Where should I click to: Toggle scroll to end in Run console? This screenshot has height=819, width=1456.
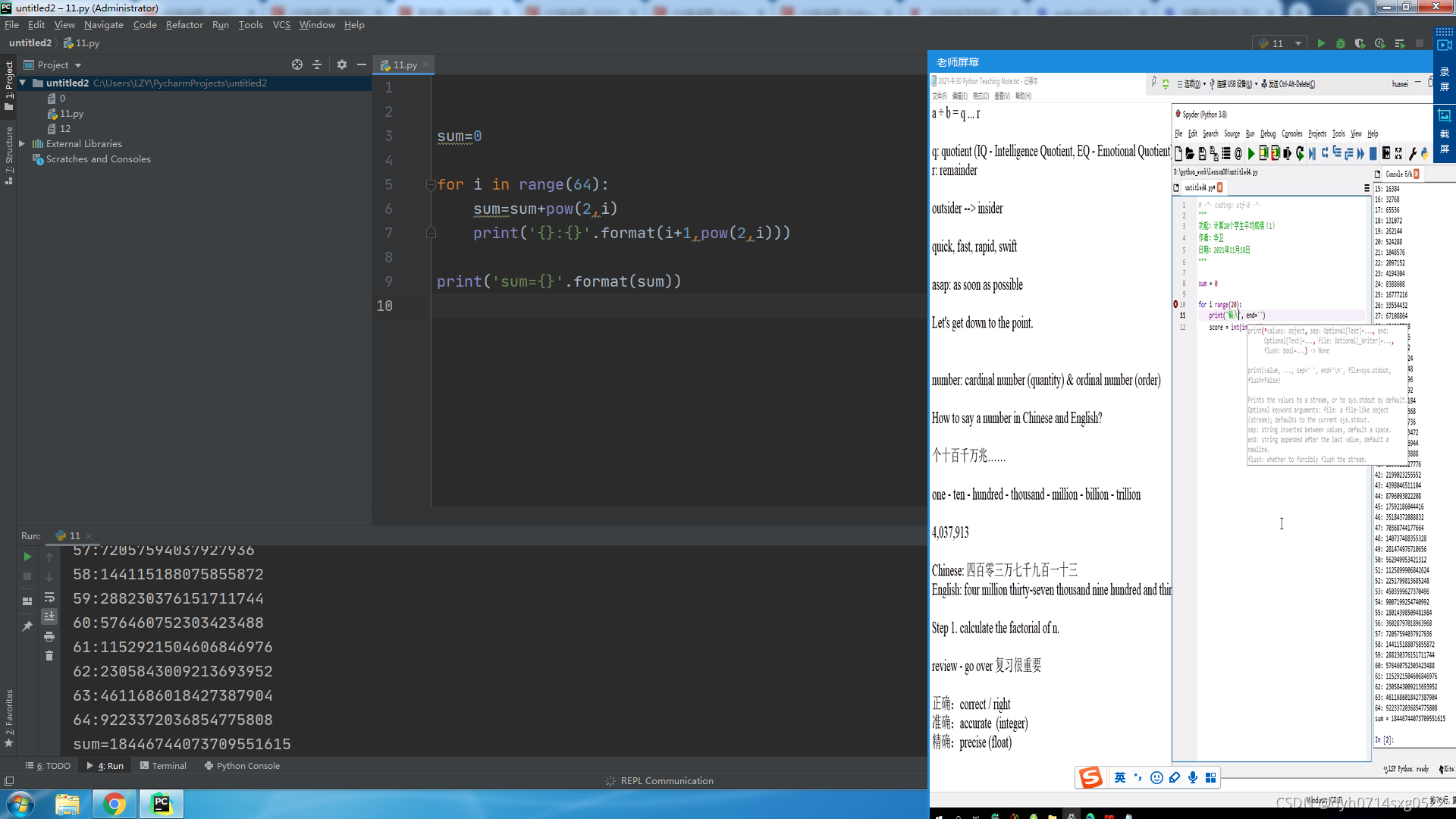point(49,617)
